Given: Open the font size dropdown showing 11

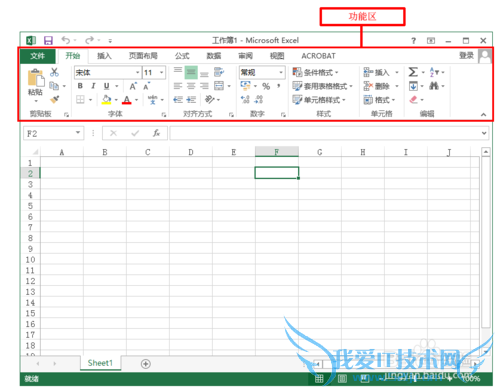Looking at the screenshot, I should (162, 72).
